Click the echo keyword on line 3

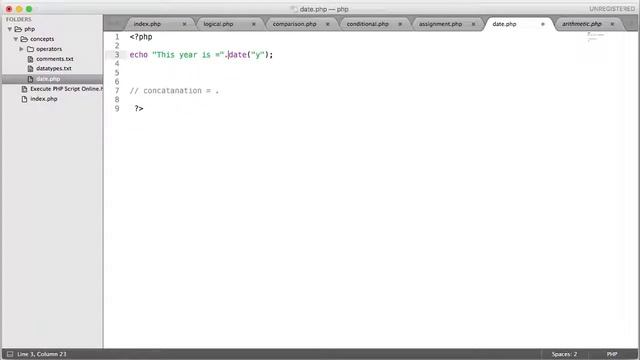coord(139,55)
